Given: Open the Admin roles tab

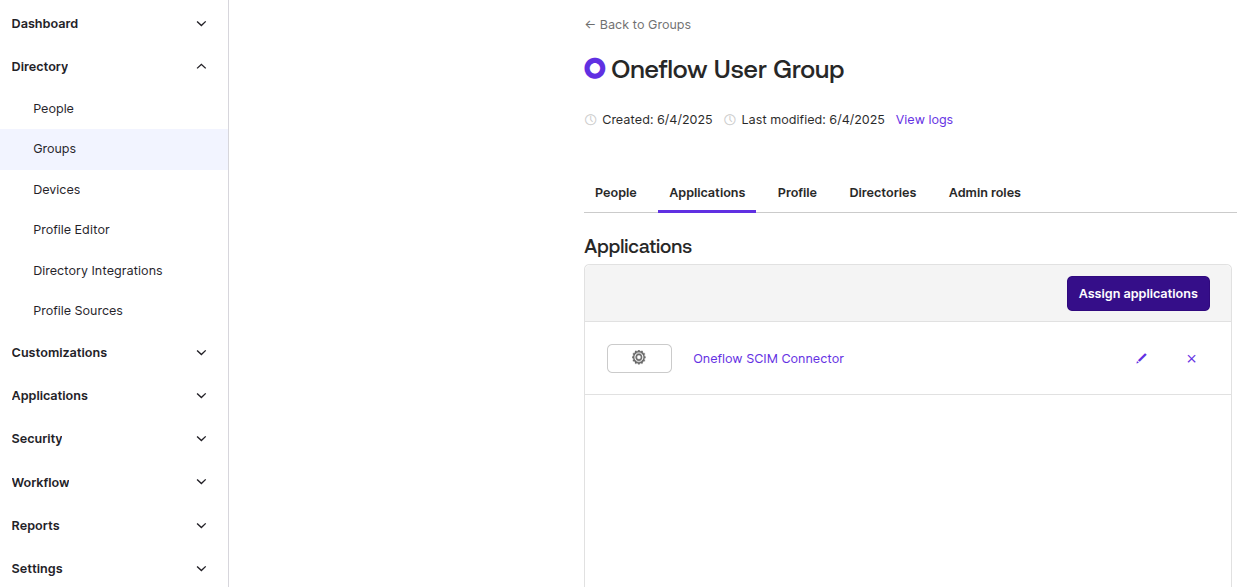Looking at the screenshot, I should point(984,193).
